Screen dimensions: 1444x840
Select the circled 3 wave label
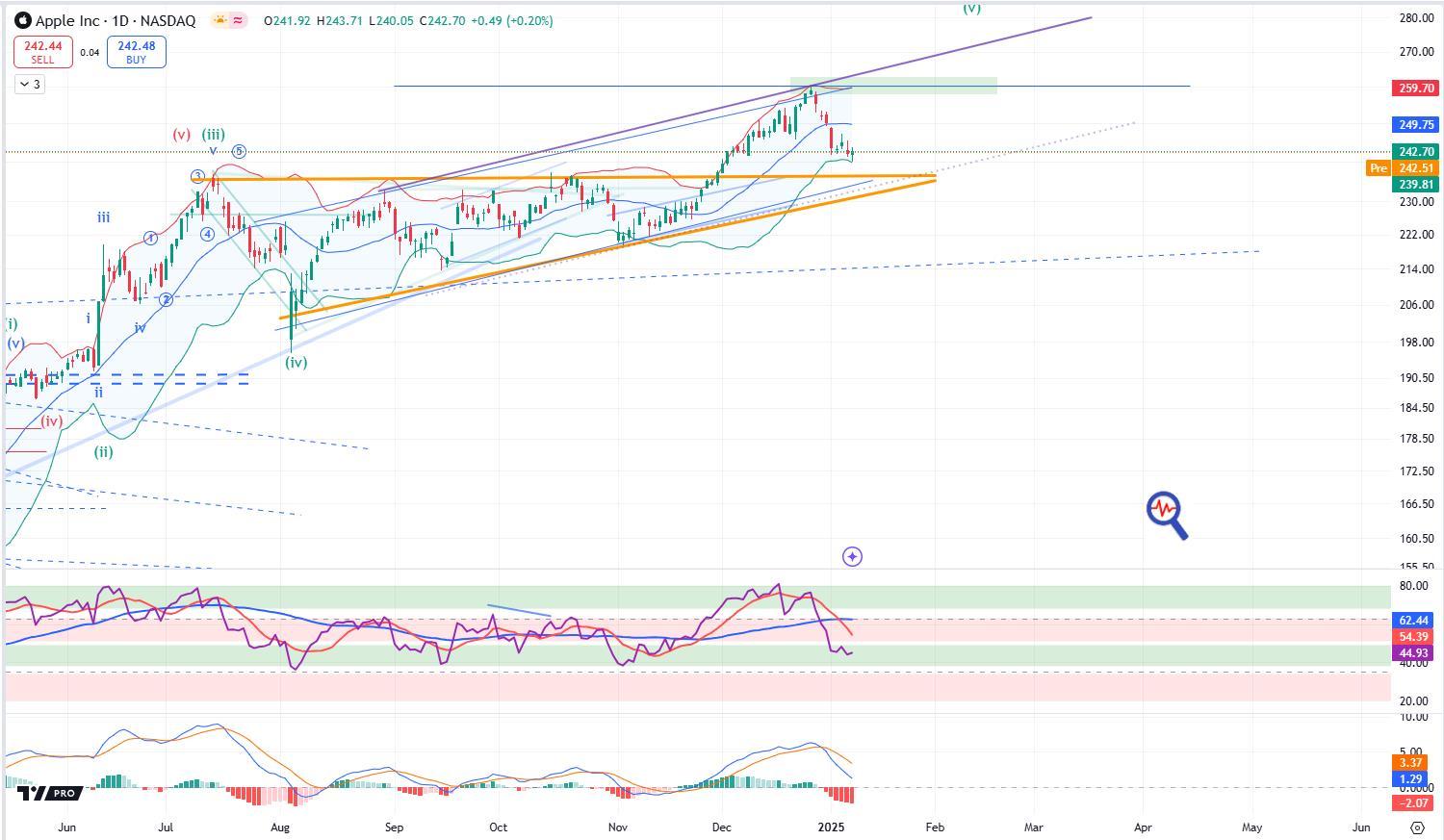pyautogui.click(x=197, y=176)
